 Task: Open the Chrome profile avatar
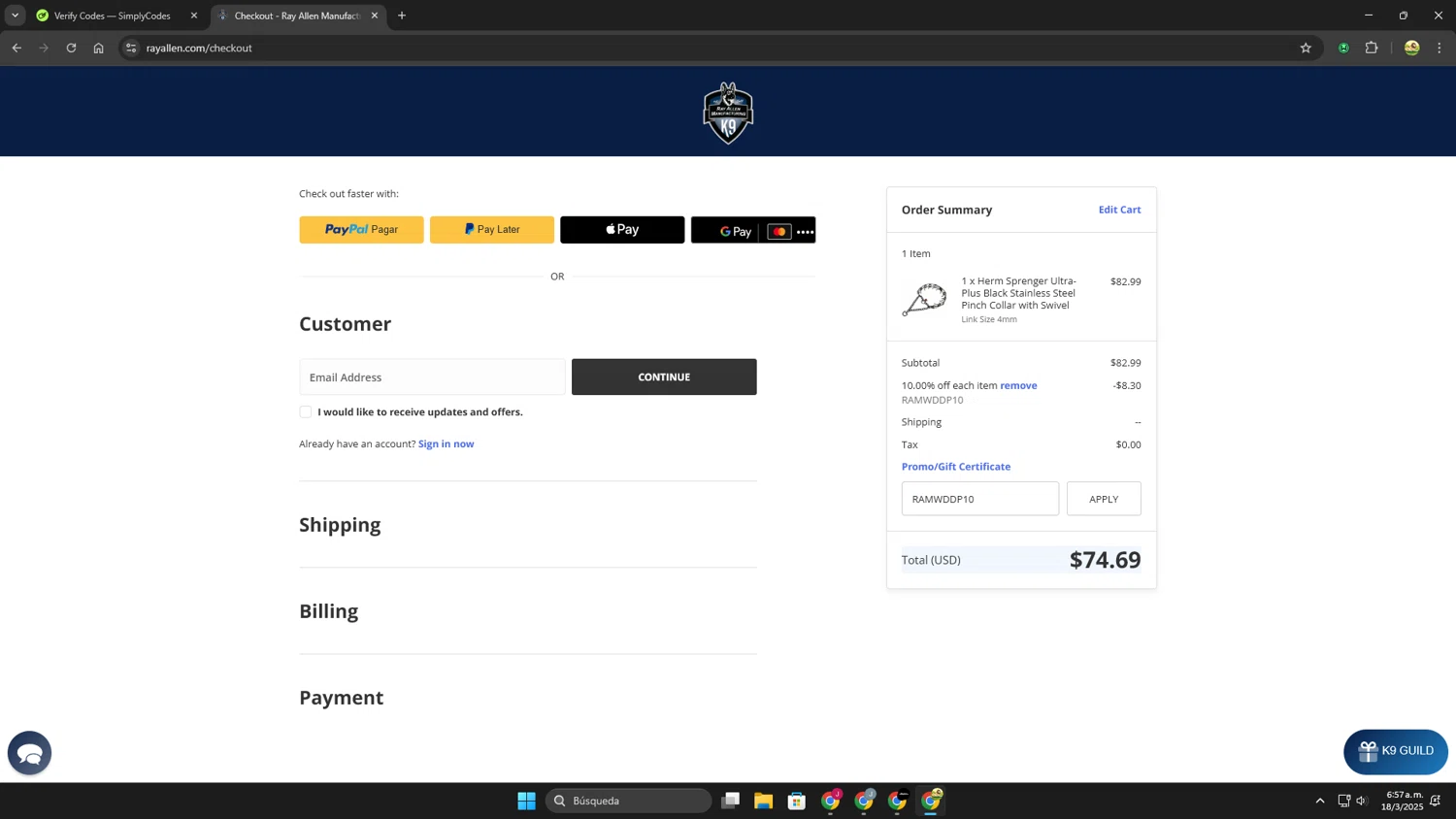1412,48
